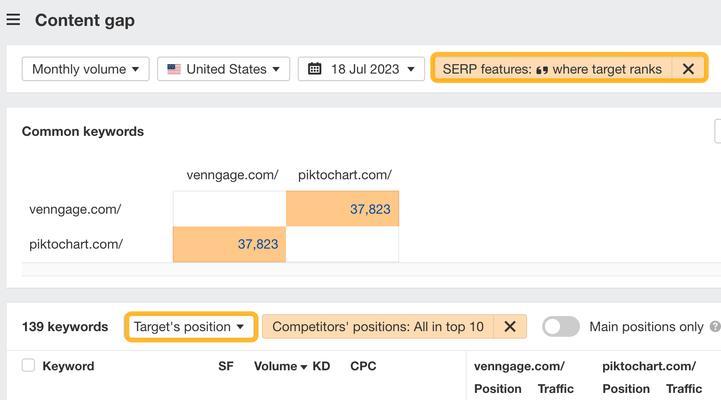Open the 18 Jul 2023 date picker

[361, 69]
